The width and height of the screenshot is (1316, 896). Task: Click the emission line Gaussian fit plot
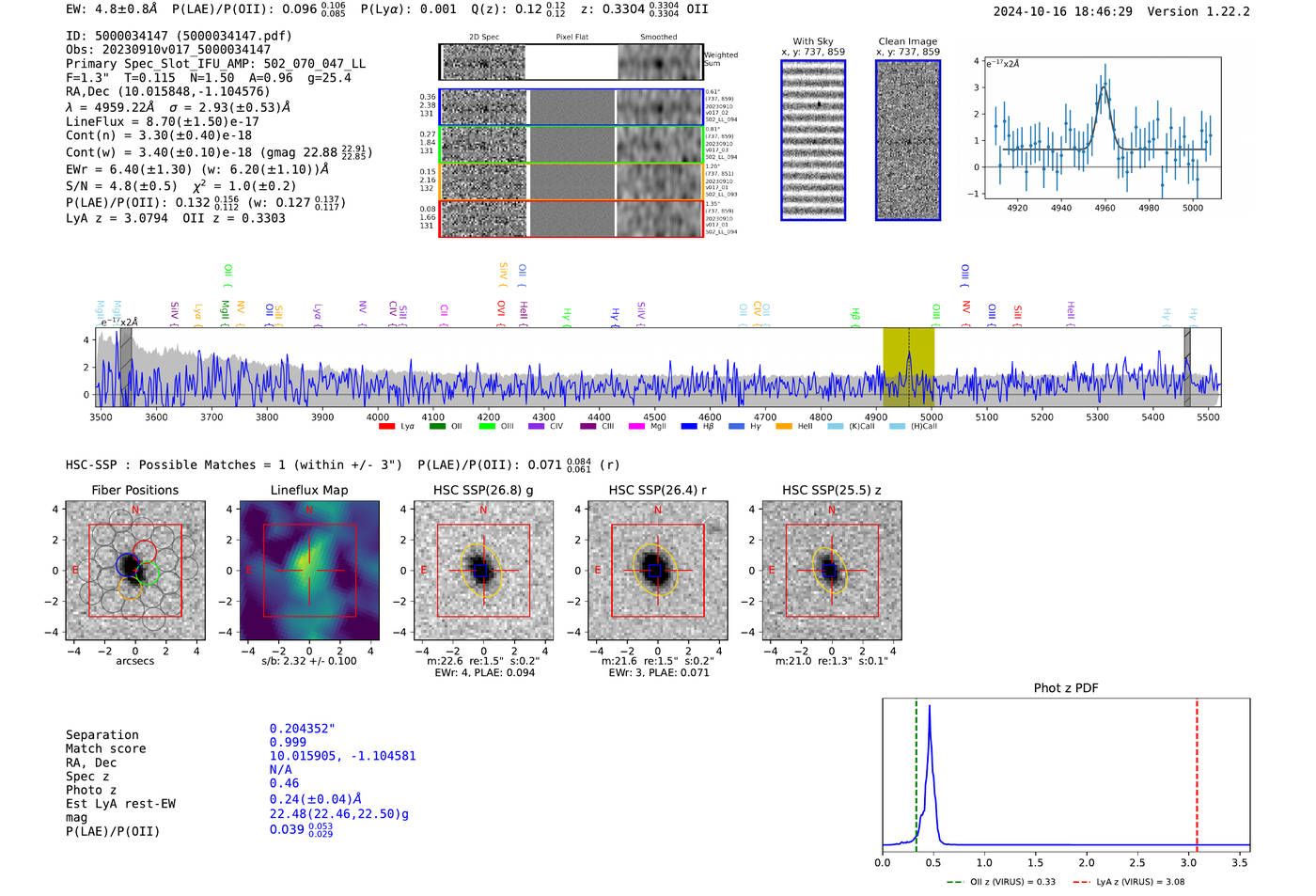point(1102,128)
